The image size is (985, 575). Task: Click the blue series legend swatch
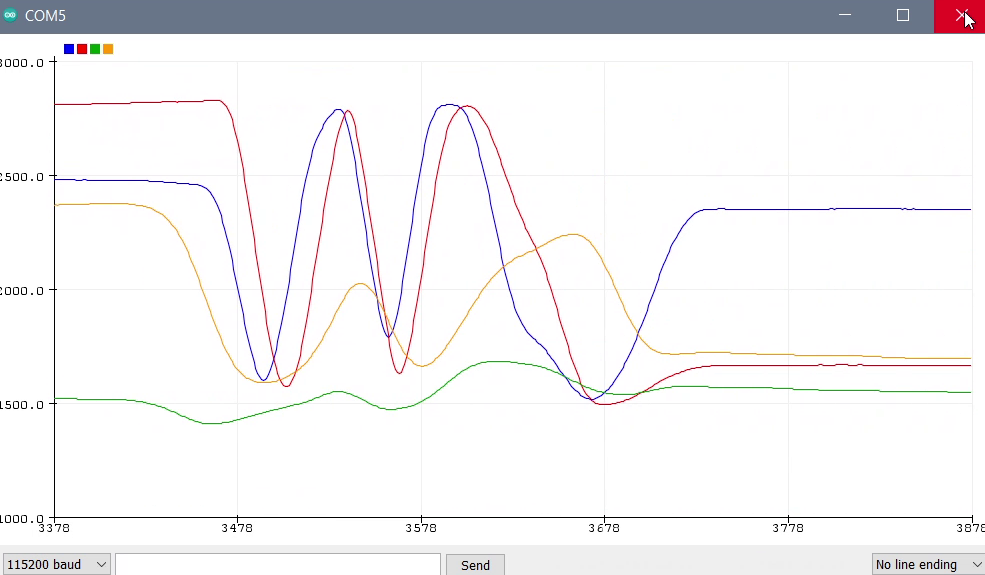pyautogui.click(x=69, y=49)
